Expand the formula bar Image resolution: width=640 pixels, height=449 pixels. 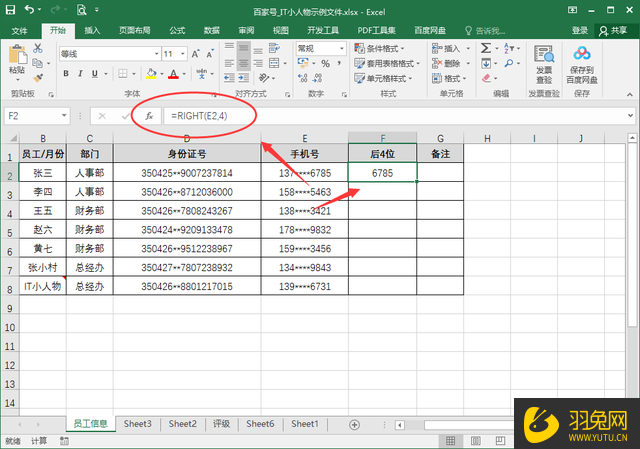click(x=630, y=116)
